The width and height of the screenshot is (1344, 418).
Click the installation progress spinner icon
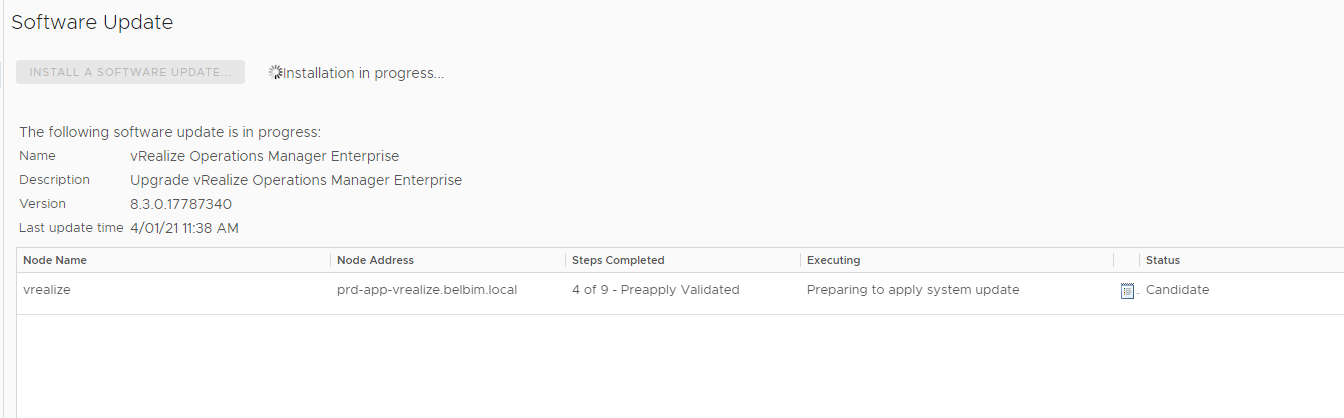tap(275, 73)
